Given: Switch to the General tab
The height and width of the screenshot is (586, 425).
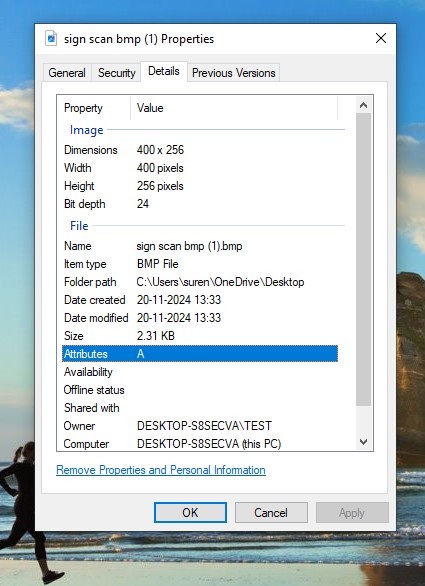Looking at the screenshot, I should [x=67, y=73].
